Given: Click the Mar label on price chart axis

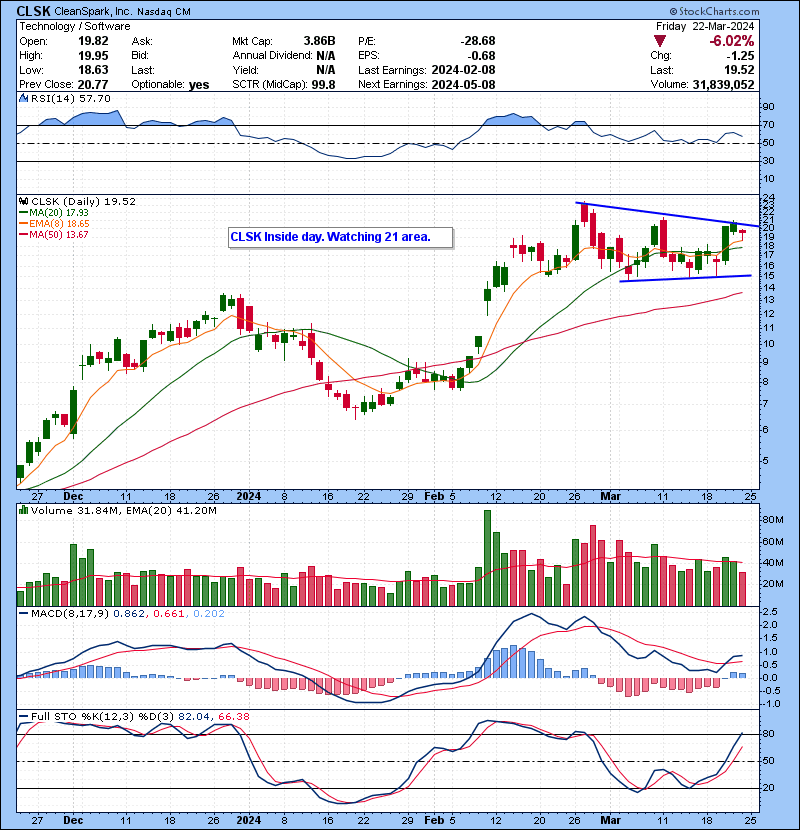Looking at the screenshot, I should 610,497.
